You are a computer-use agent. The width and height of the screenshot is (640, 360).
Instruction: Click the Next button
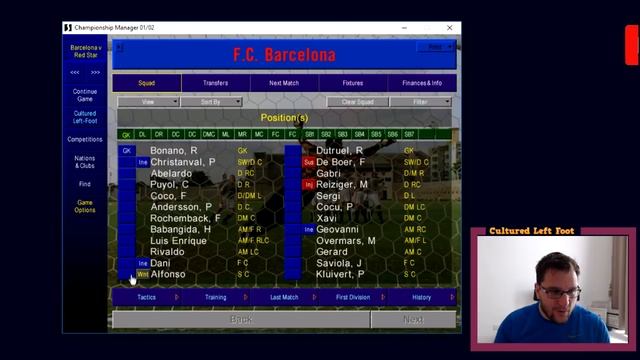pyautogui.click(x=413, y=319)
